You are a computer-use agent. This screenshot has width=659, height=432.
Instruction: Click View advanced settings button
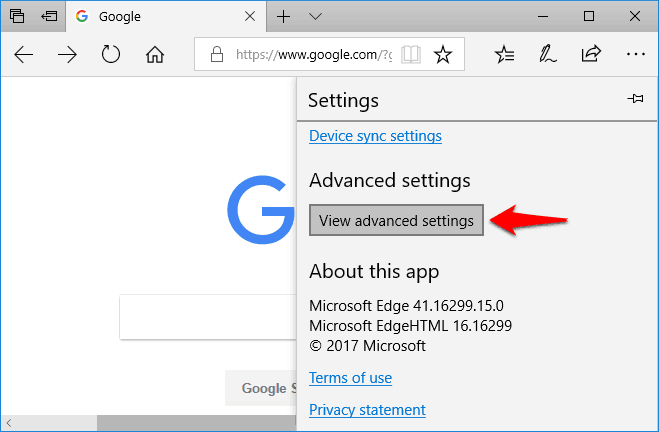(396, 220)
